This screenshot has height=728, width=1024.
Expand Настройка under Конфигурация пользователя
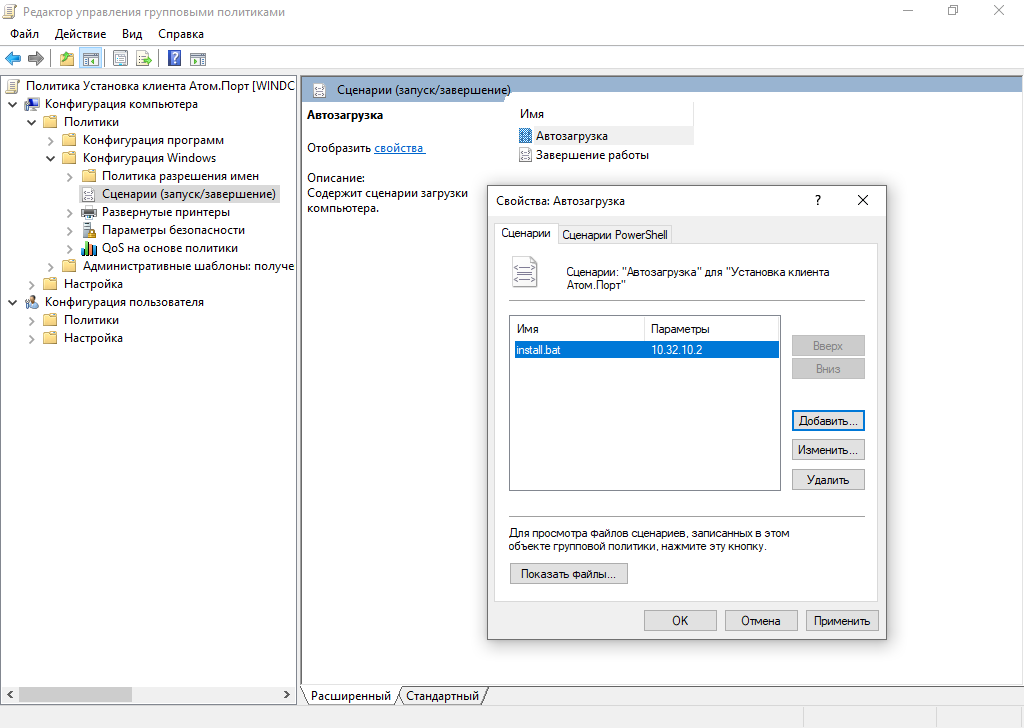31,338
